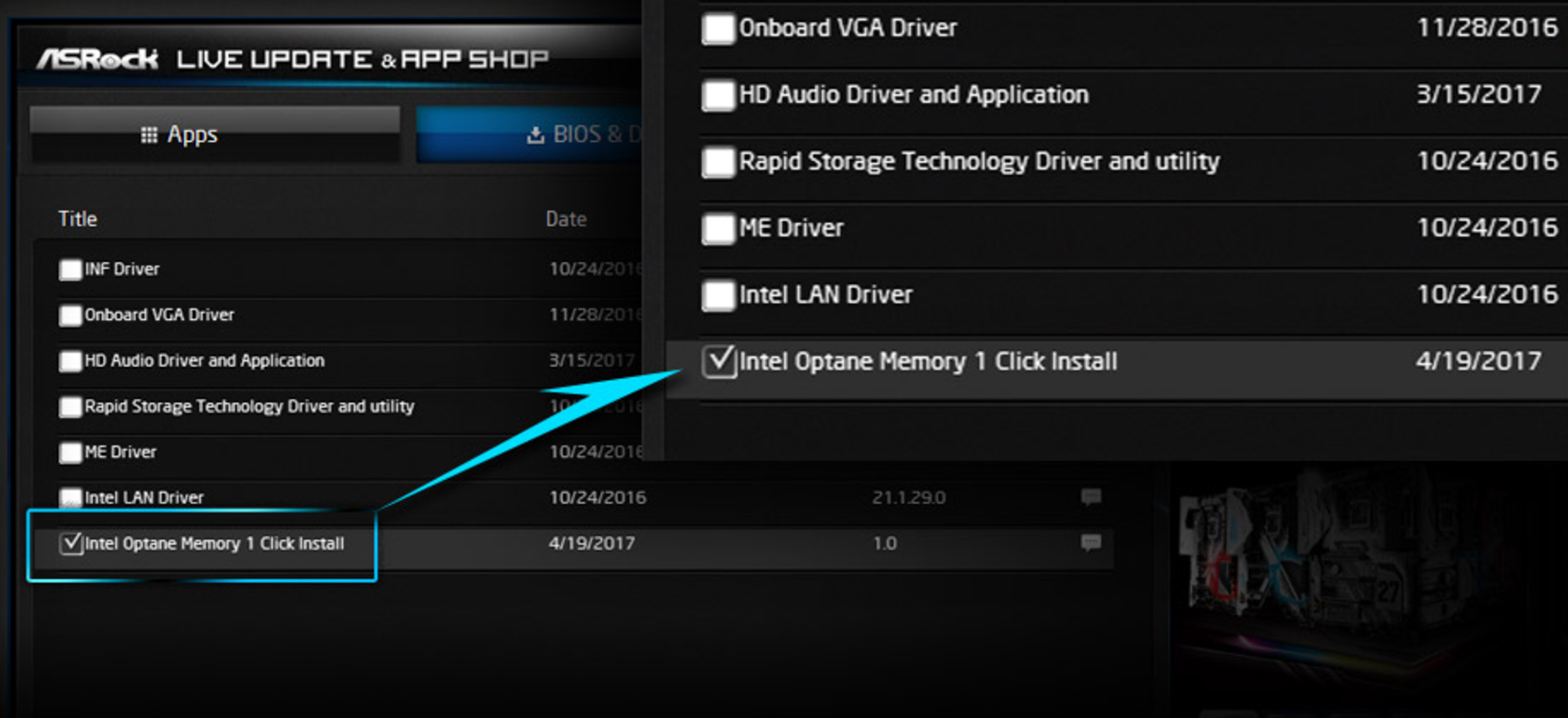Select the Intel LAN Driver label in the small list
The height and width of the screenshot is (718, 1568).
pyautogui.click(x=144, y=498)
